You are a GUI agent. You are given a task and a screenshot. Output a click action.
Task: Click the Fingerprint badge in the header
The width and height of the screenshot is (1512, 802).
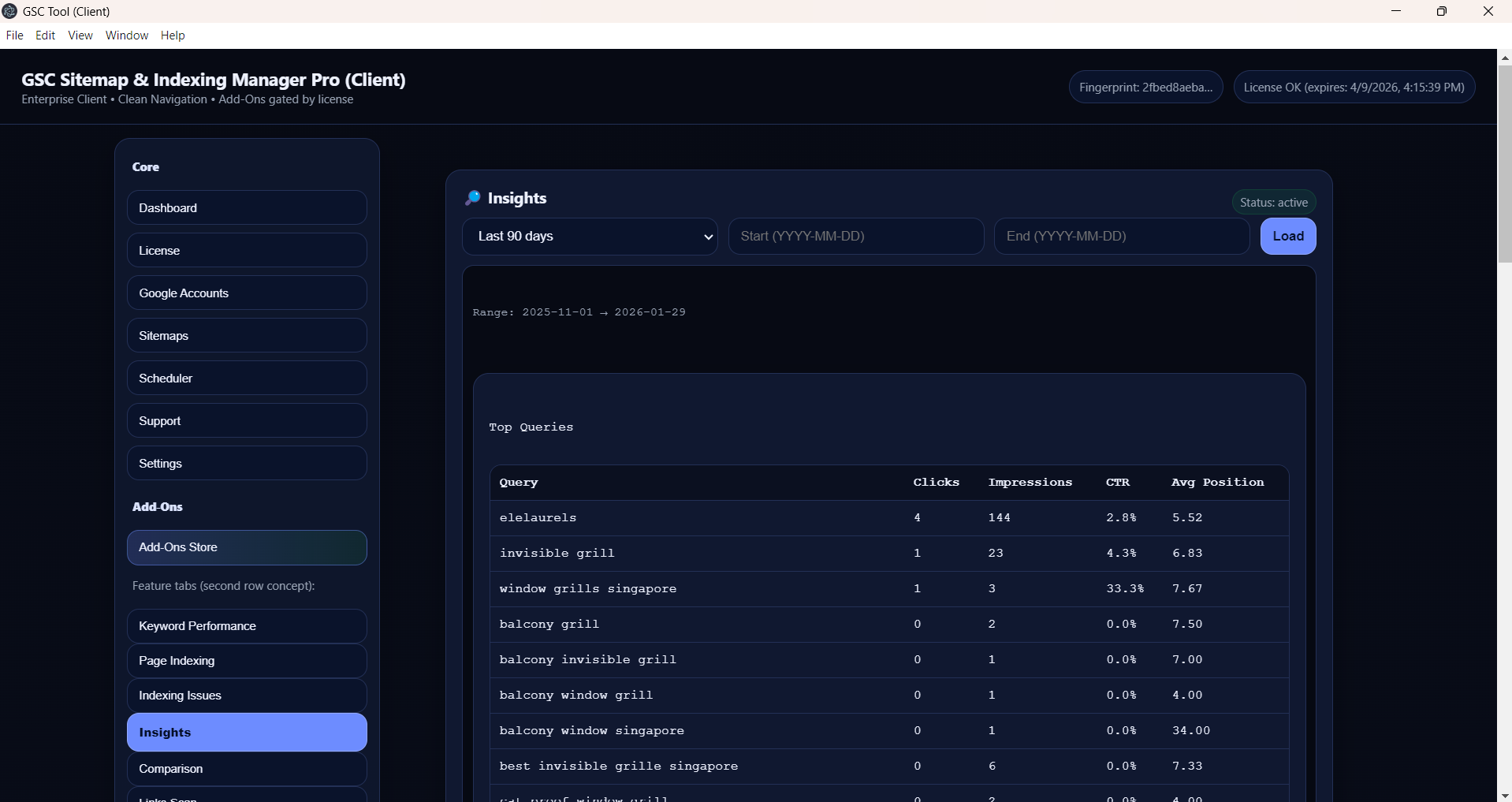(x=1145, y=88)
